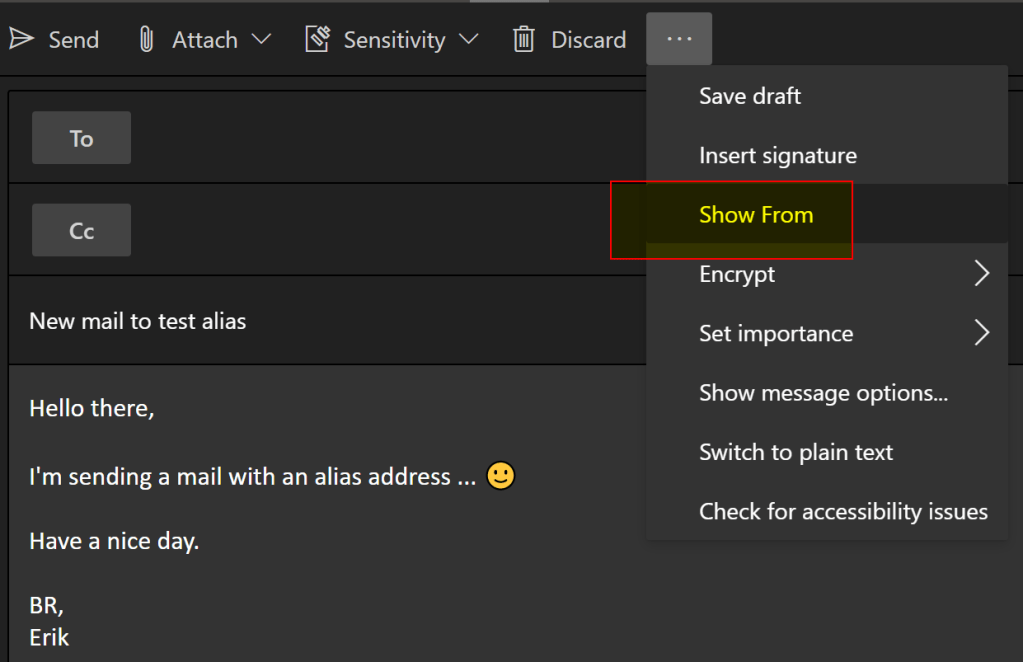Click the Attach paperclip icon

pyautogui.click(x=146, y=39)
